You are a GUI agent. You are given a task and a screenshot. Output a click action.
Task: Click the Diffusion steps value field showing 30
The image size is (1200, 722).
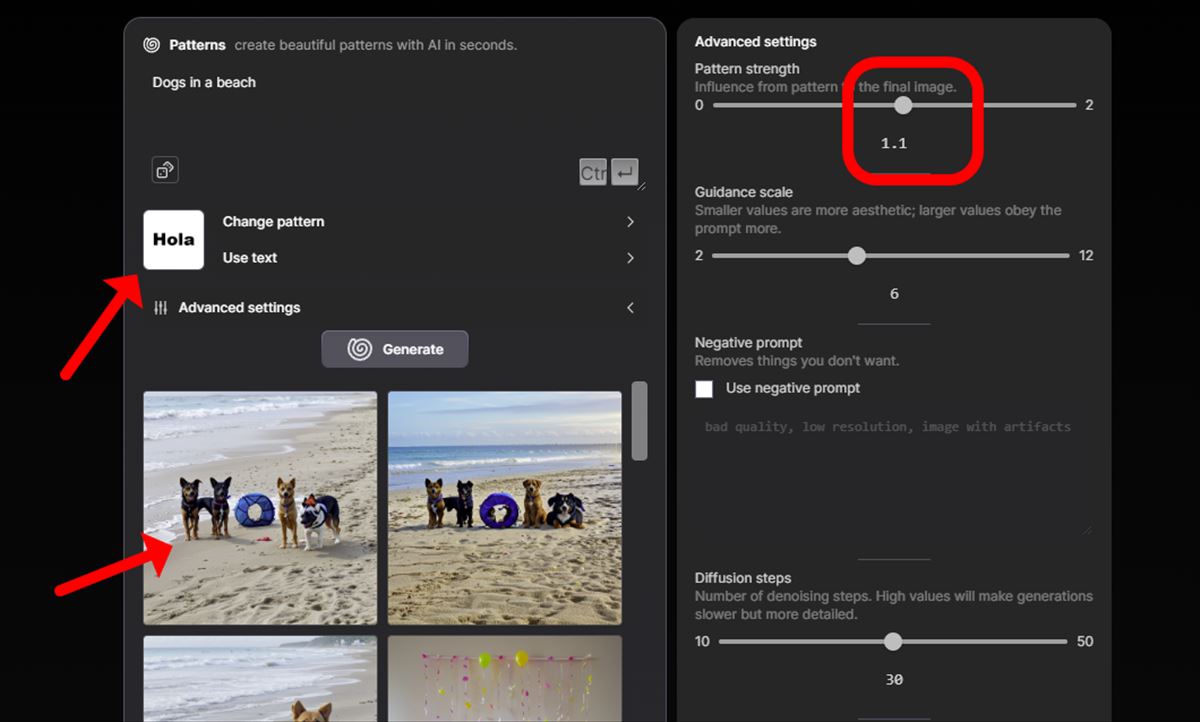[x=894, y=680]
